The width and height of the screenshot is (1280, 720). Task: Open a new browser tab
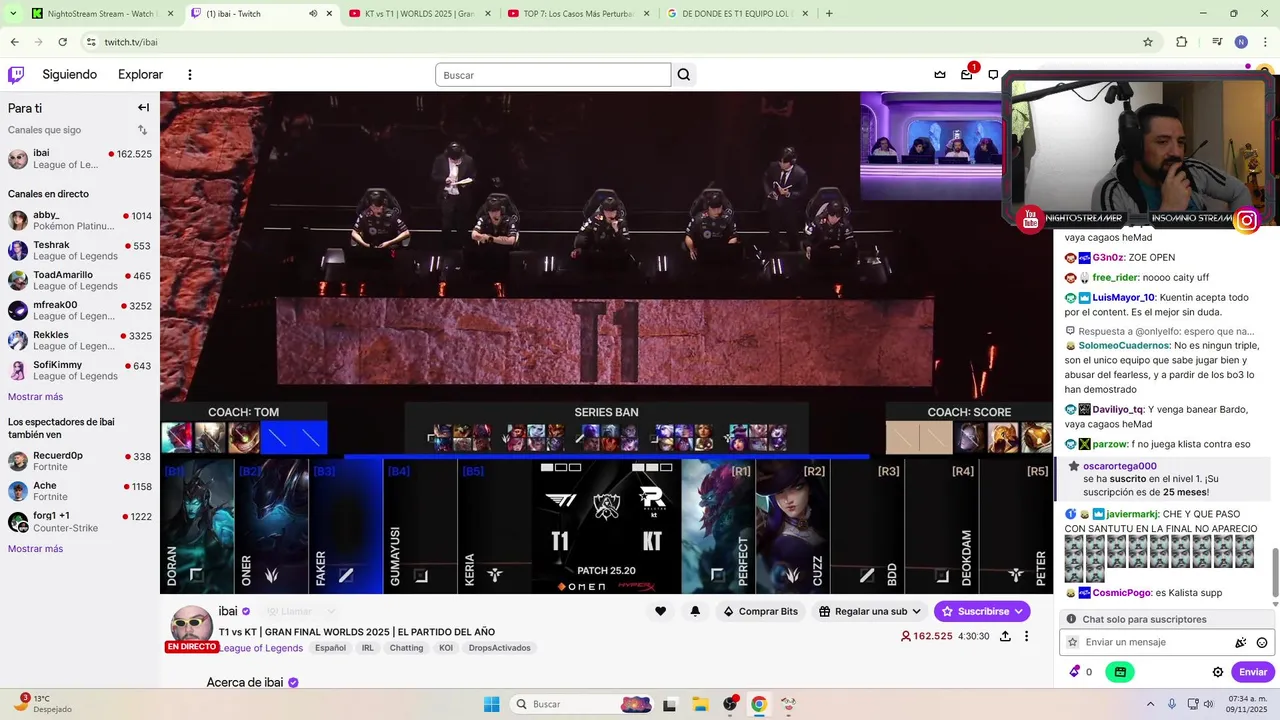(829, 14)
